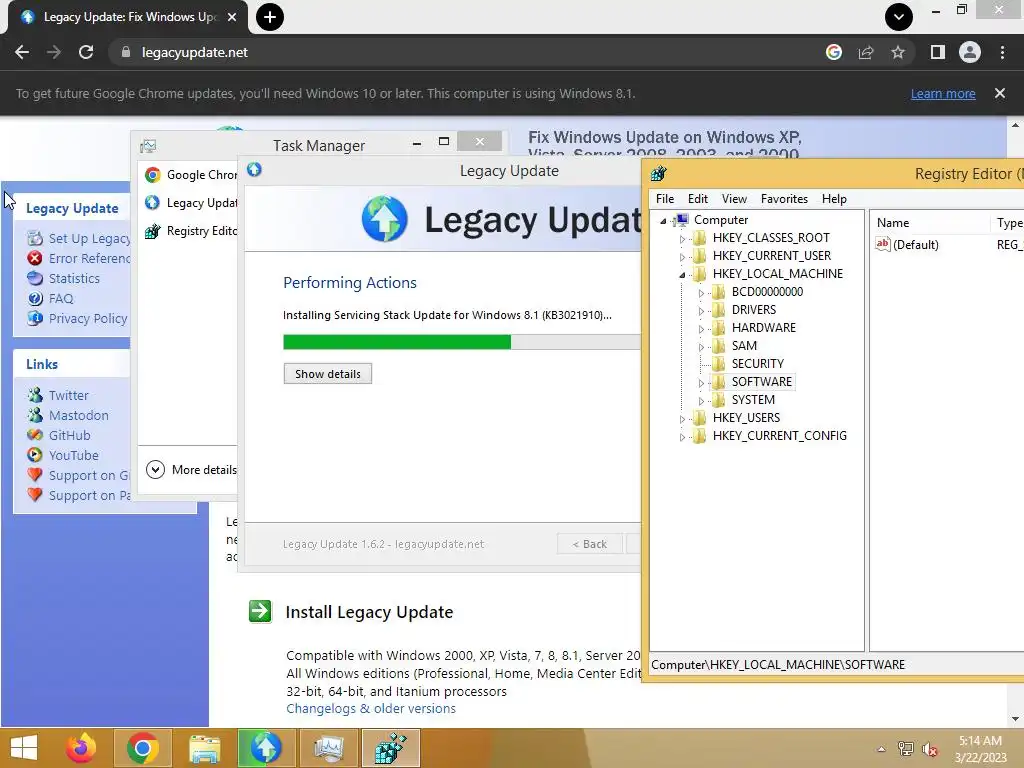Click the Chrome forward arrow
The height and width of the screenshot is (768, 1024).
tap(54, 52)
